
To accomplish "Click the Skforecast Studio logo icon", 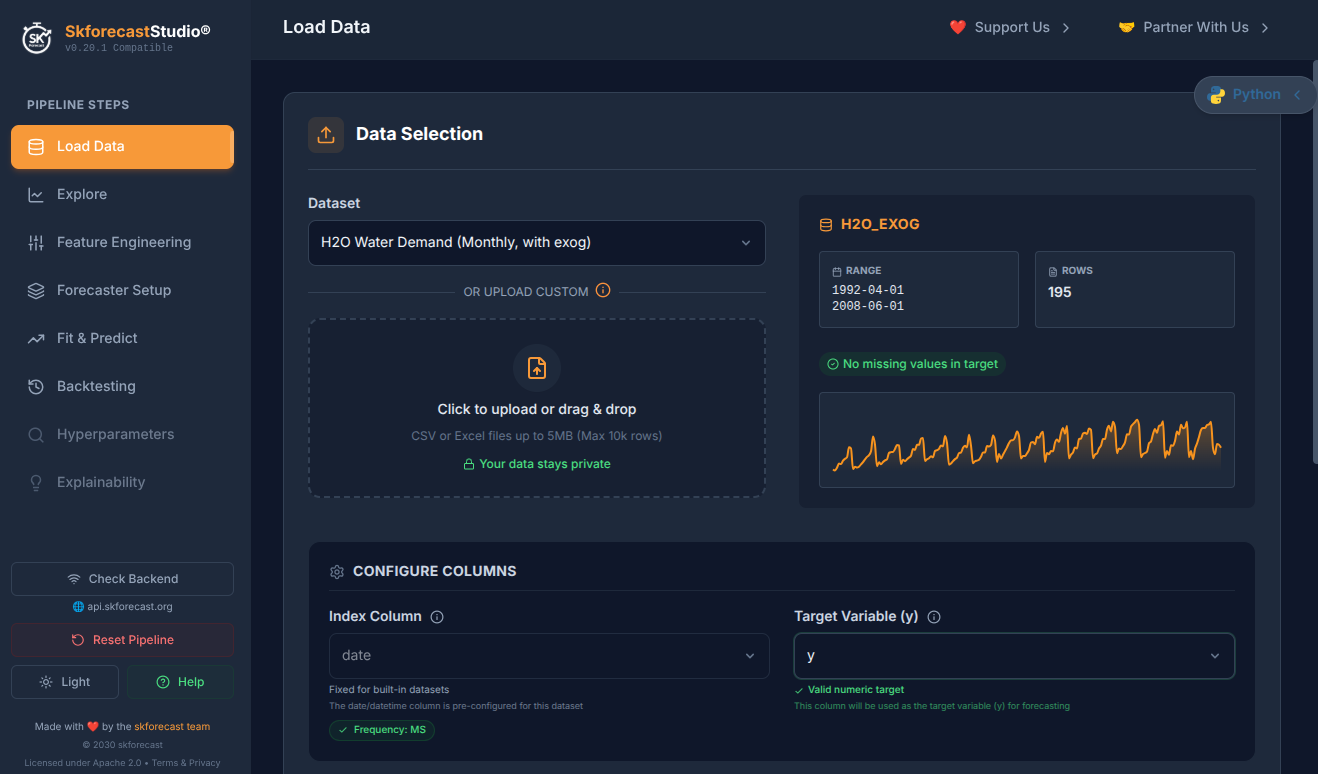I will coord(37,38).
